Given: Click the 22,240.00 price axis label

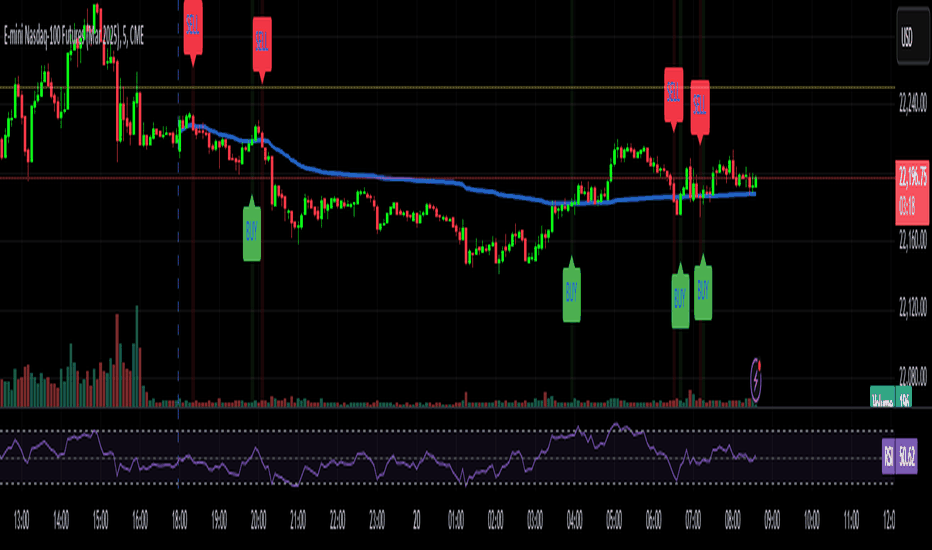Looking at the screenshot, I should [913, 103].
